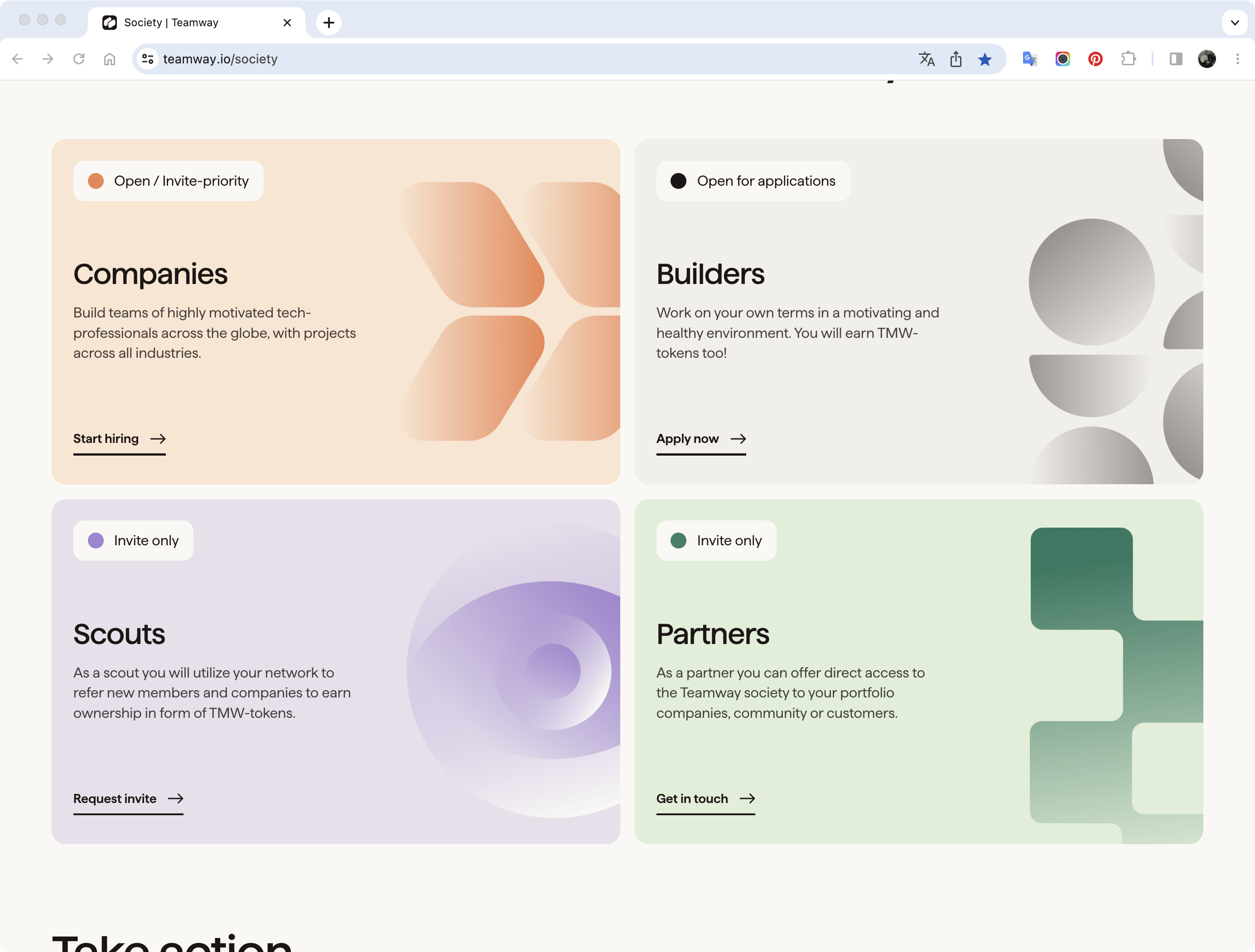Open the Extensions puzzle-piece menu
The width and height of the screenshot is (1255, 952).
pos(1129,59)
